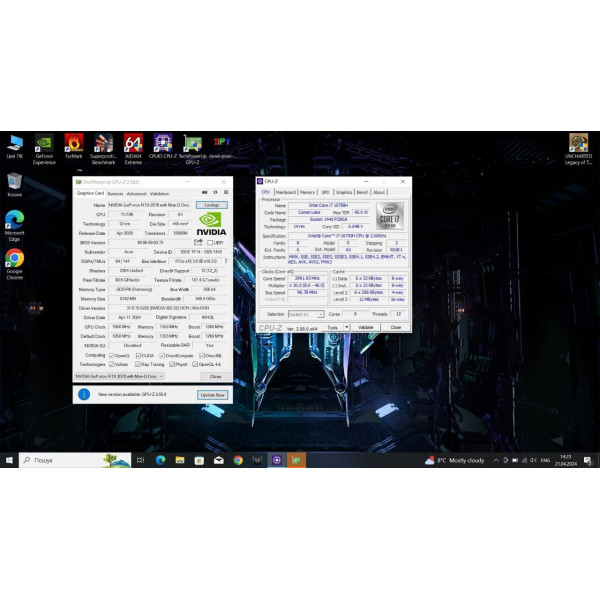Open the Memory tab in CPU-Z

(307, 192)
